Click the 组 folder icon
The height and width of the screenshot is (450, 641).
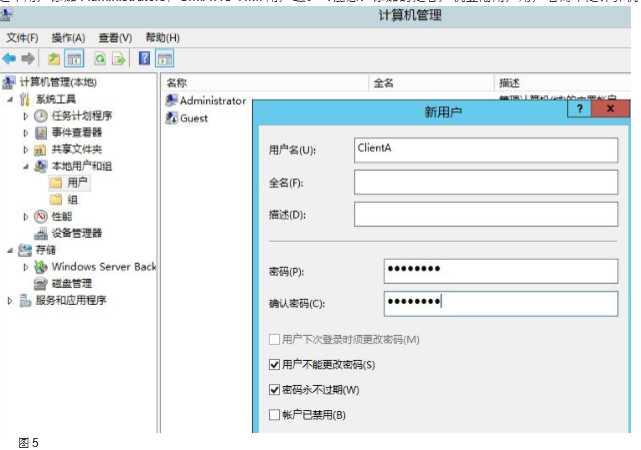[56, 200]
